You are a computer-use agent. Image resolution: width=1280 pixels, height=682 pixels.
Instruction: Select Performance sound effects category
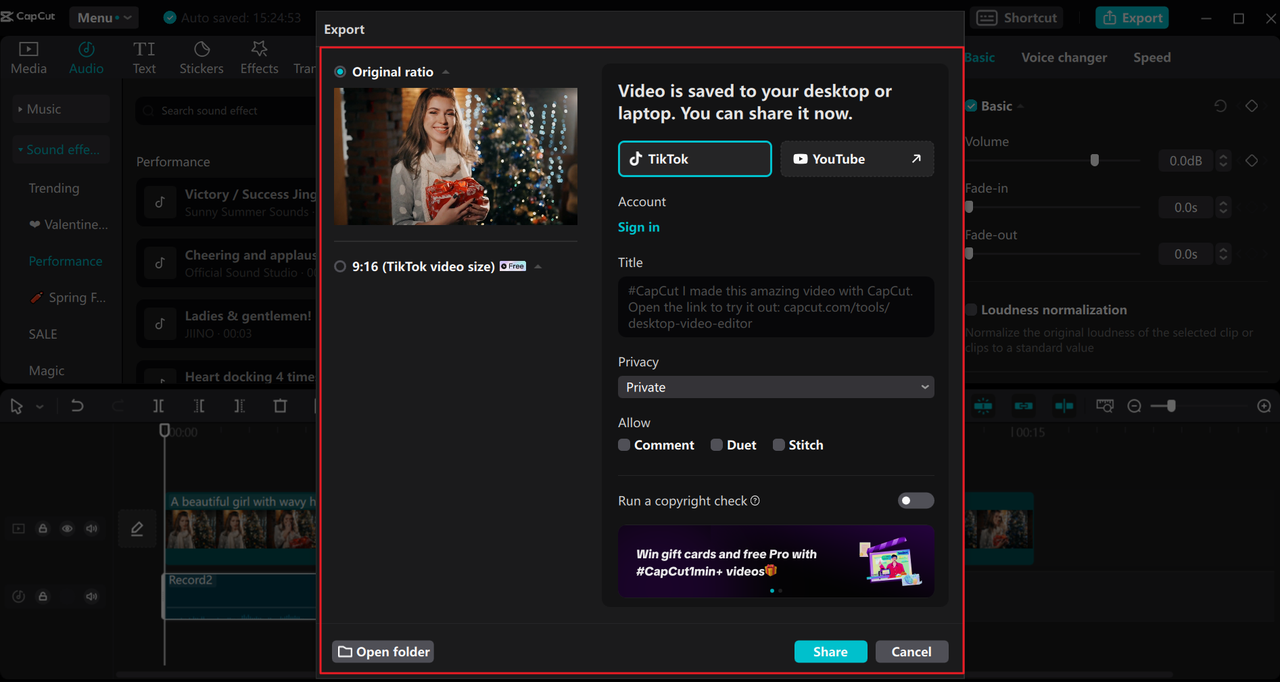pos(65,261)
